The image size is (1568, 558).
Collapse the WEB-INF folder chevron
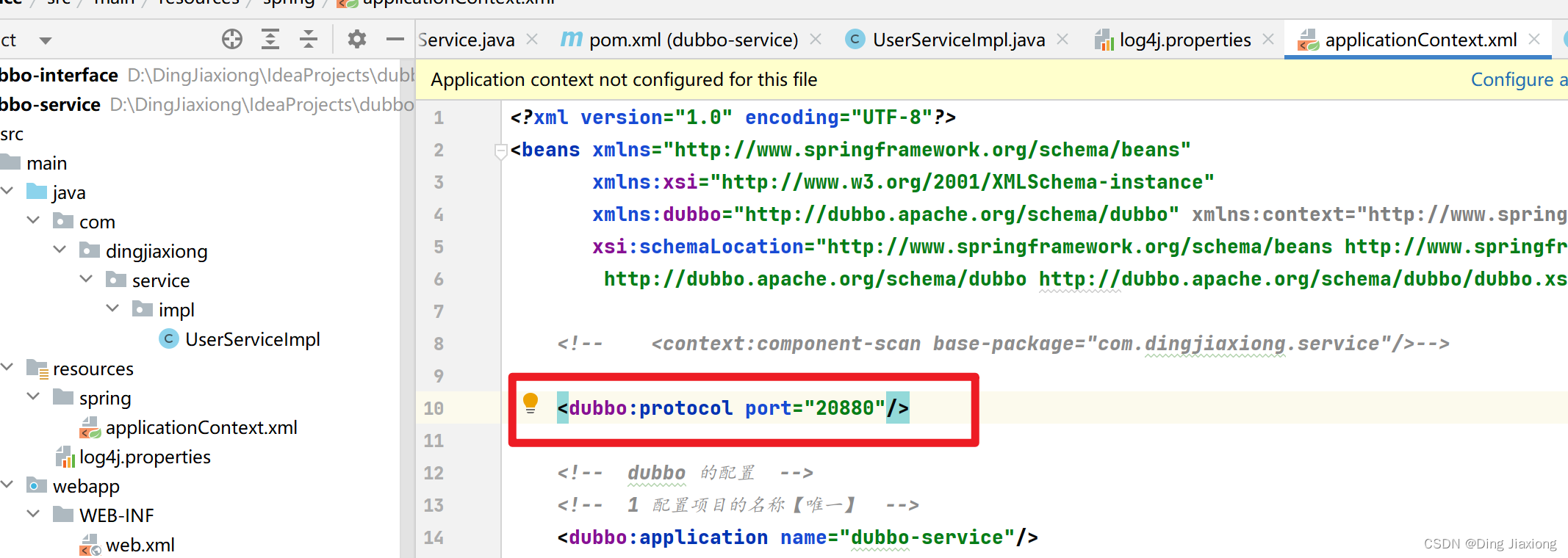[33, 514]
